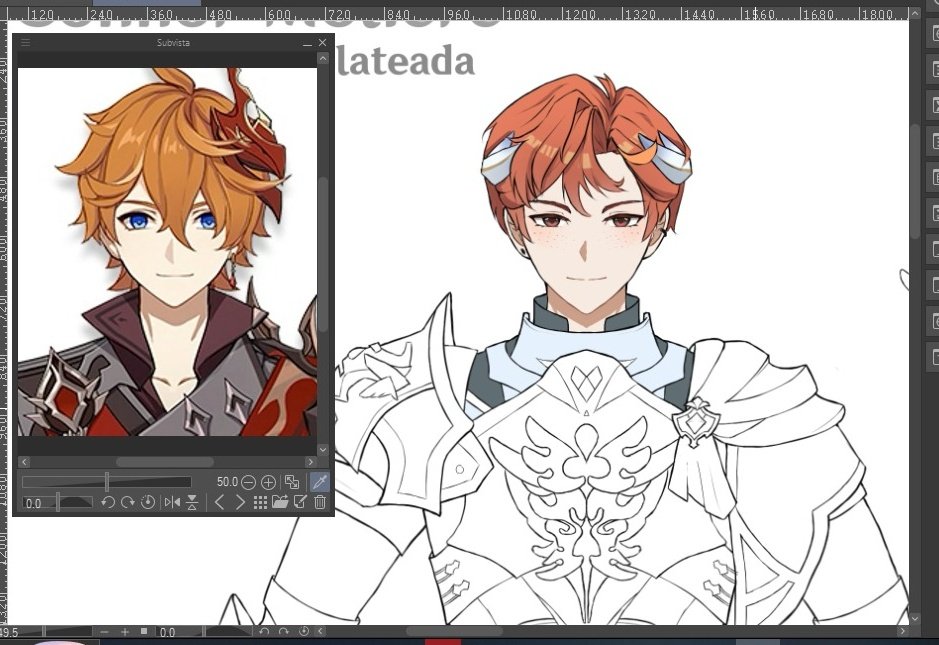The height and width of the screenshot is (645, 939).
Task: Delete Subvista image with trash icon
Action: tap(320, 502)
